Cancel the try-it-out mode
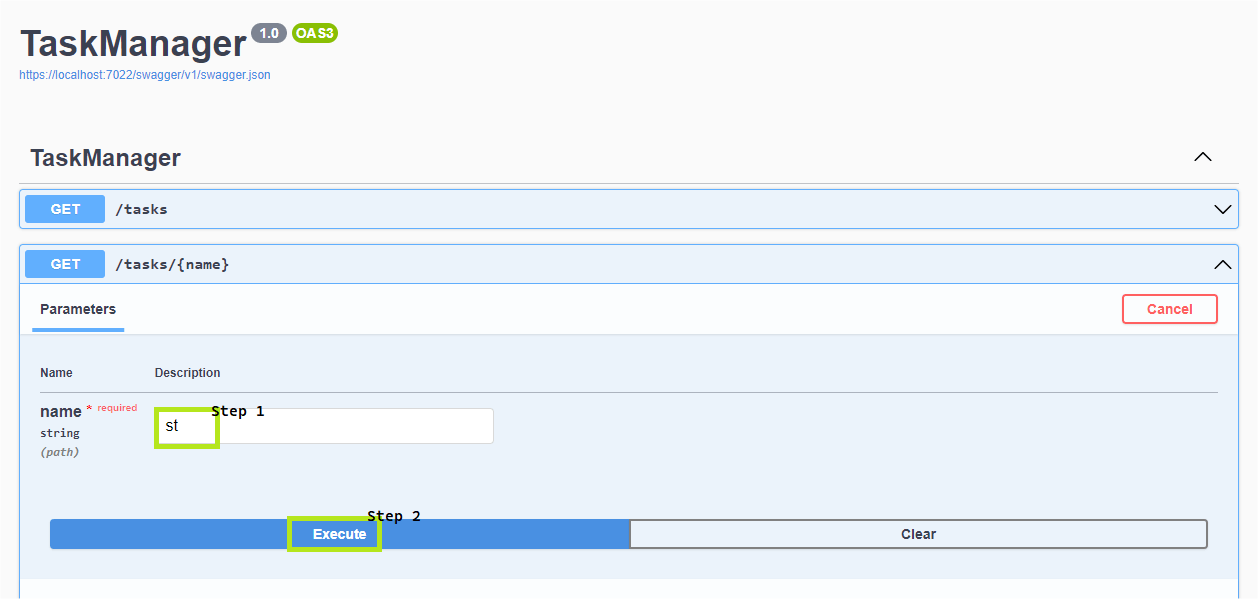Screen dimensions: 1258x599 point(1169,309)
